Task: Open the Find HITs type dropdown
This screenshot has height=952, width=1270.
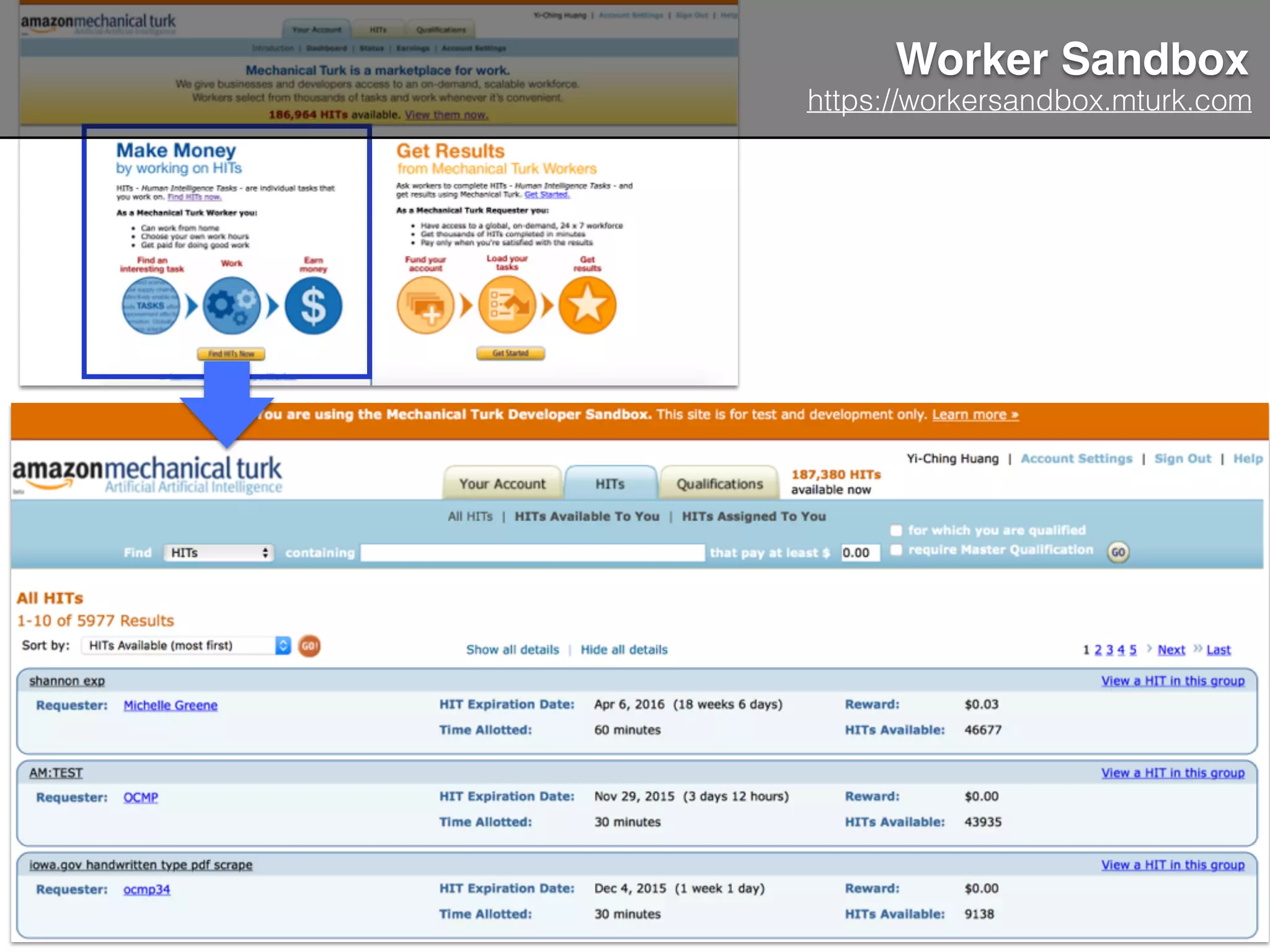Action: pos(218,552)
